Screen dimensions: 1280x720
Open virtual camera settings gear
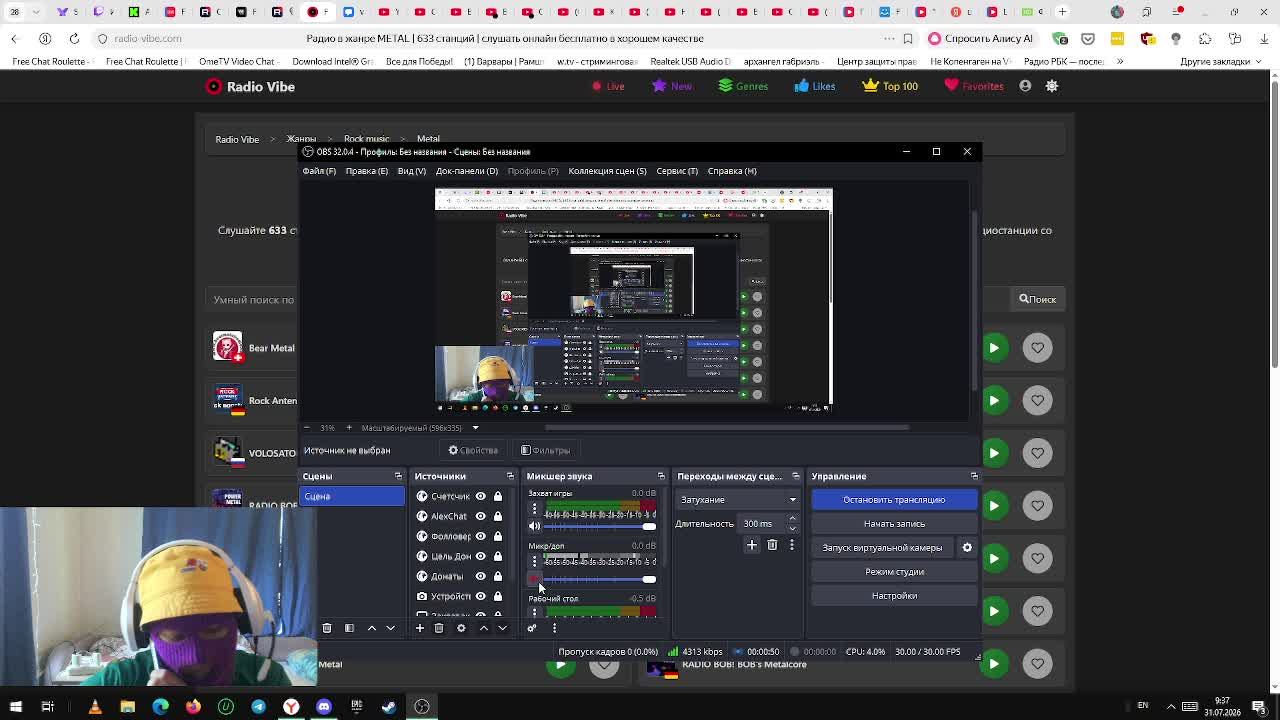[x=967, y=548]
